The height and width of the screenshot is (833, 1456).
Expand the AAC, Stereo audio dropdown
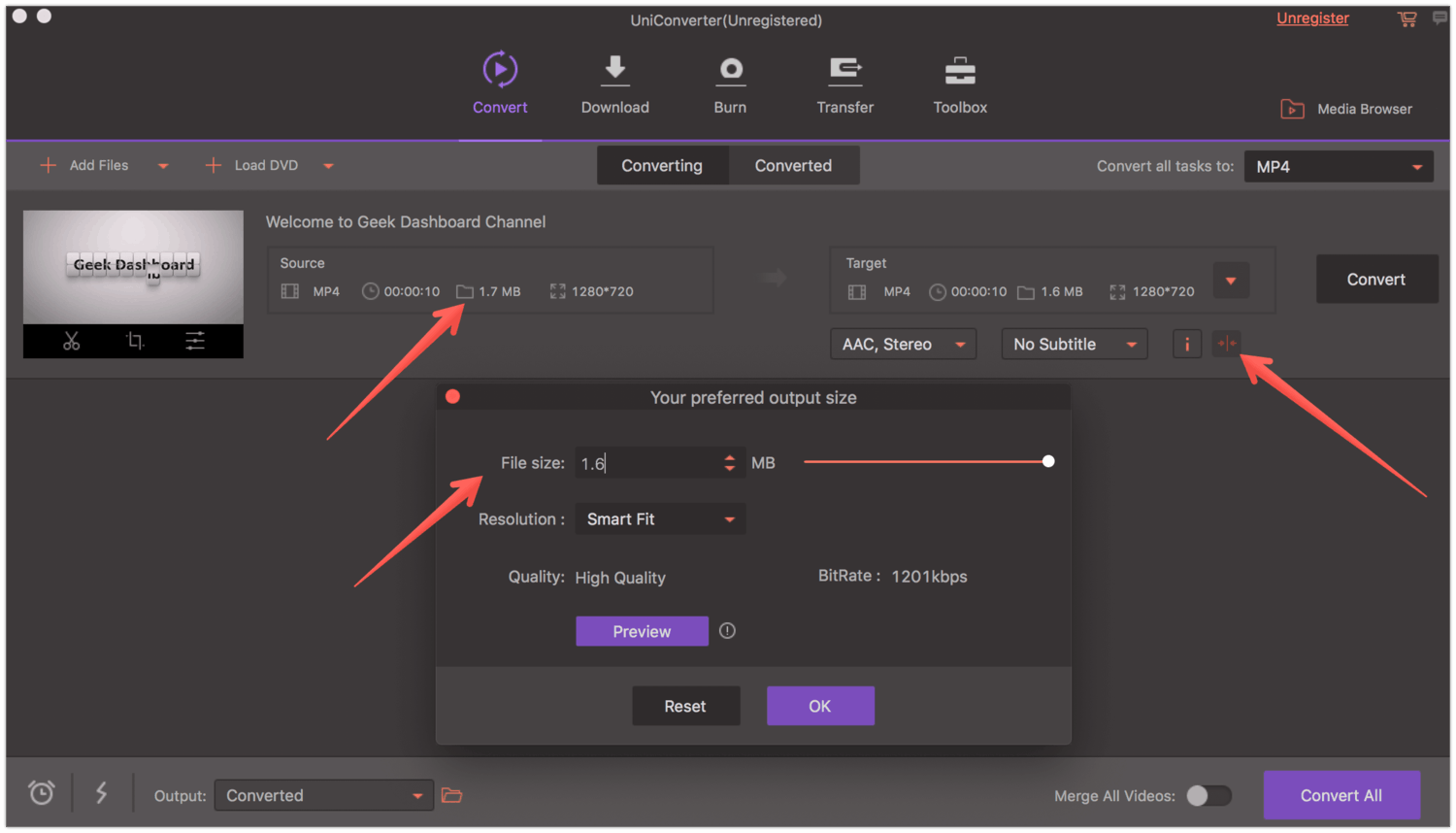pyautogui.click(x=902, y=344)
